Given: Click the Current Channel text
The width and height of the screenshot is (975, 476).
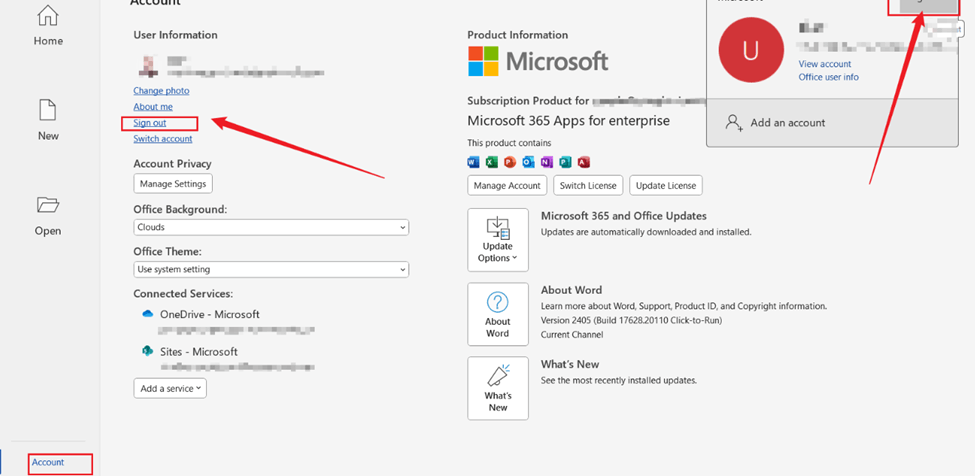Looking at the screenshot, I should click(x=572, y=334).
